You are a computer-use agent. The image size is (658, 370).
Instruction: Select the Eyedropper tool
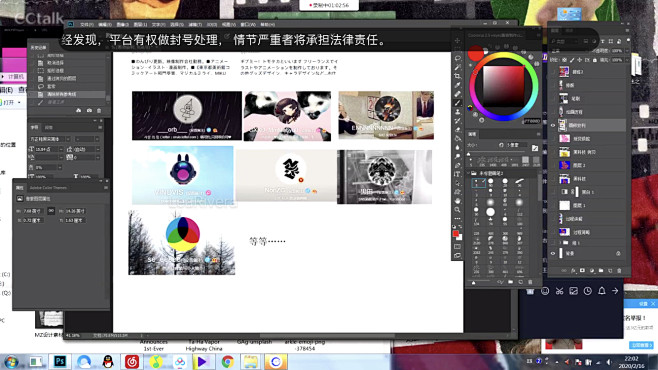(457, 85)
